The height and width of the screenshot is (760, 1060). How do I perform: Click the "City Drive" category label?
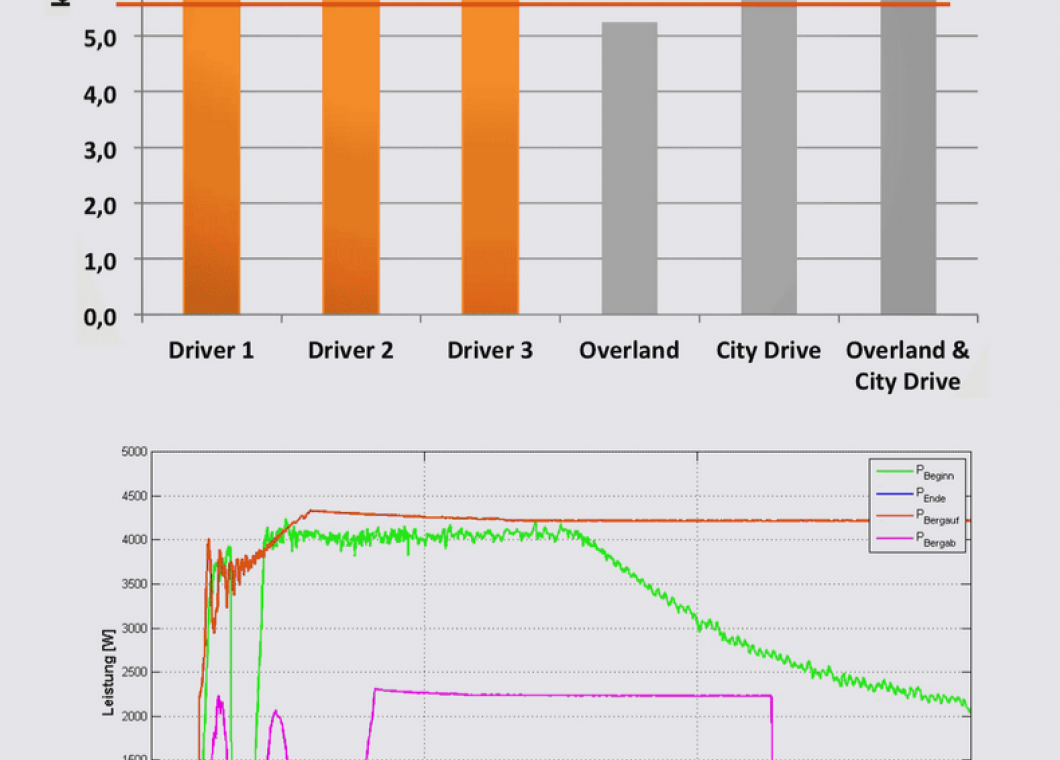pyautogui.click(x=769, y=351)
